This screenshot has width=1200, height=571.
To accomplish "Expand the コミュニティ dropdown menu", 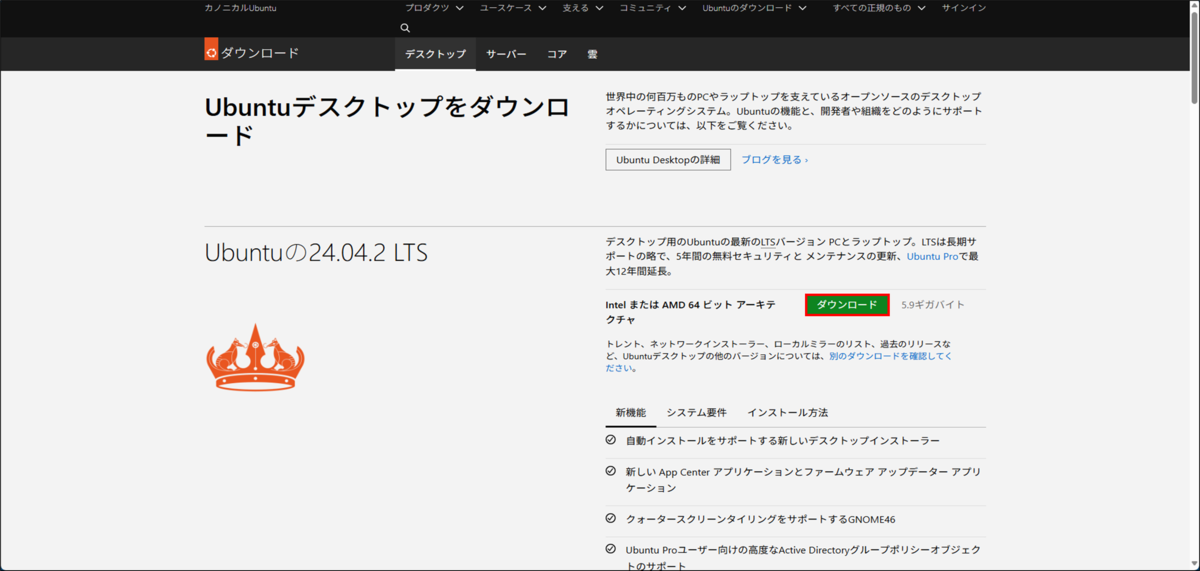I will pos(653,8).
